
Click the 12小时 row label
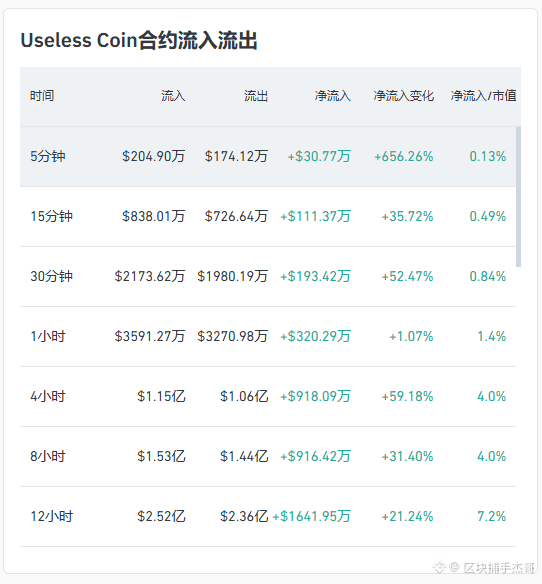tap(51, 516)
